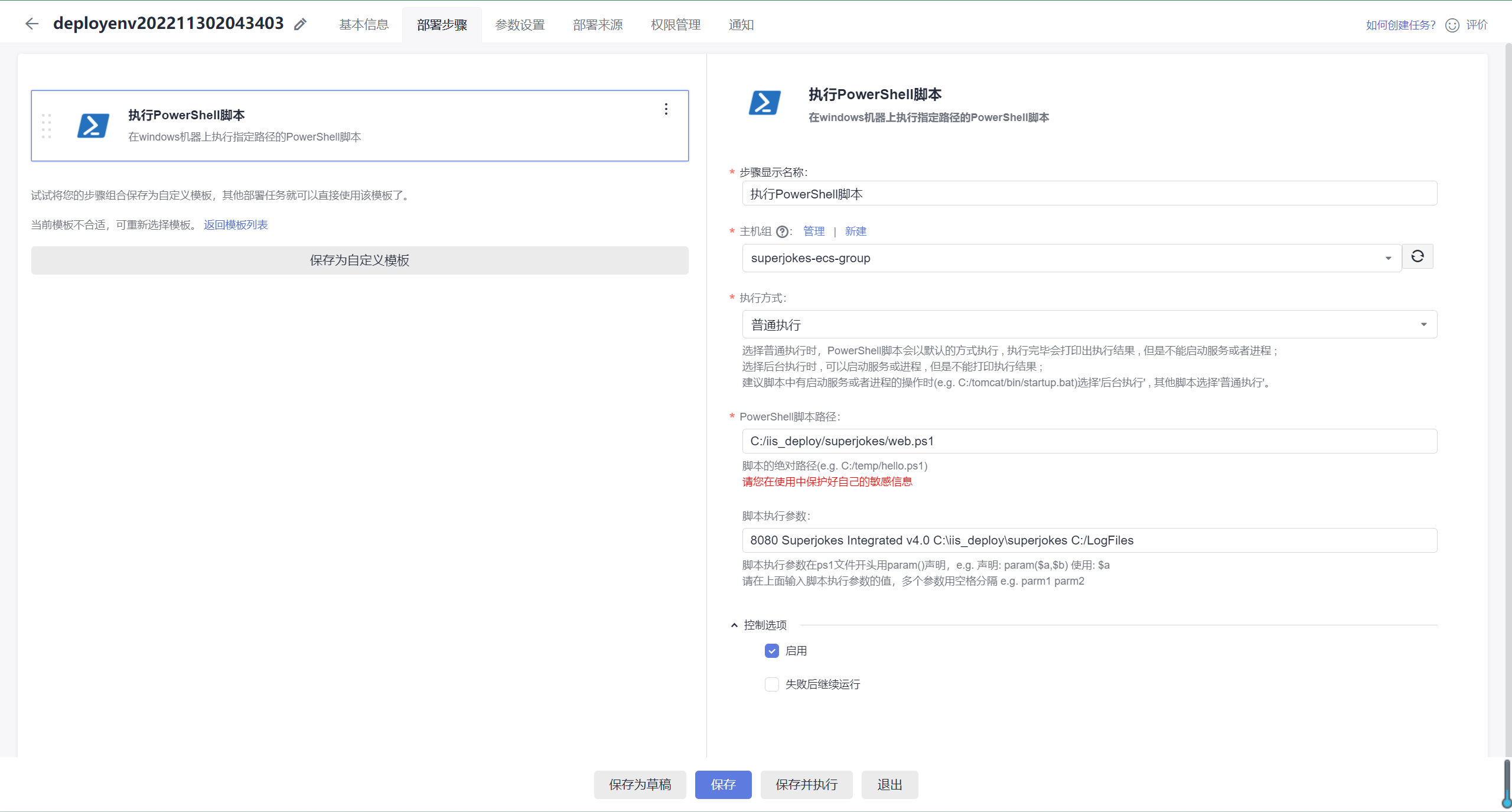
Task: Open the superjokes-ecs-group host dropdown
Action: (1071, 258)
